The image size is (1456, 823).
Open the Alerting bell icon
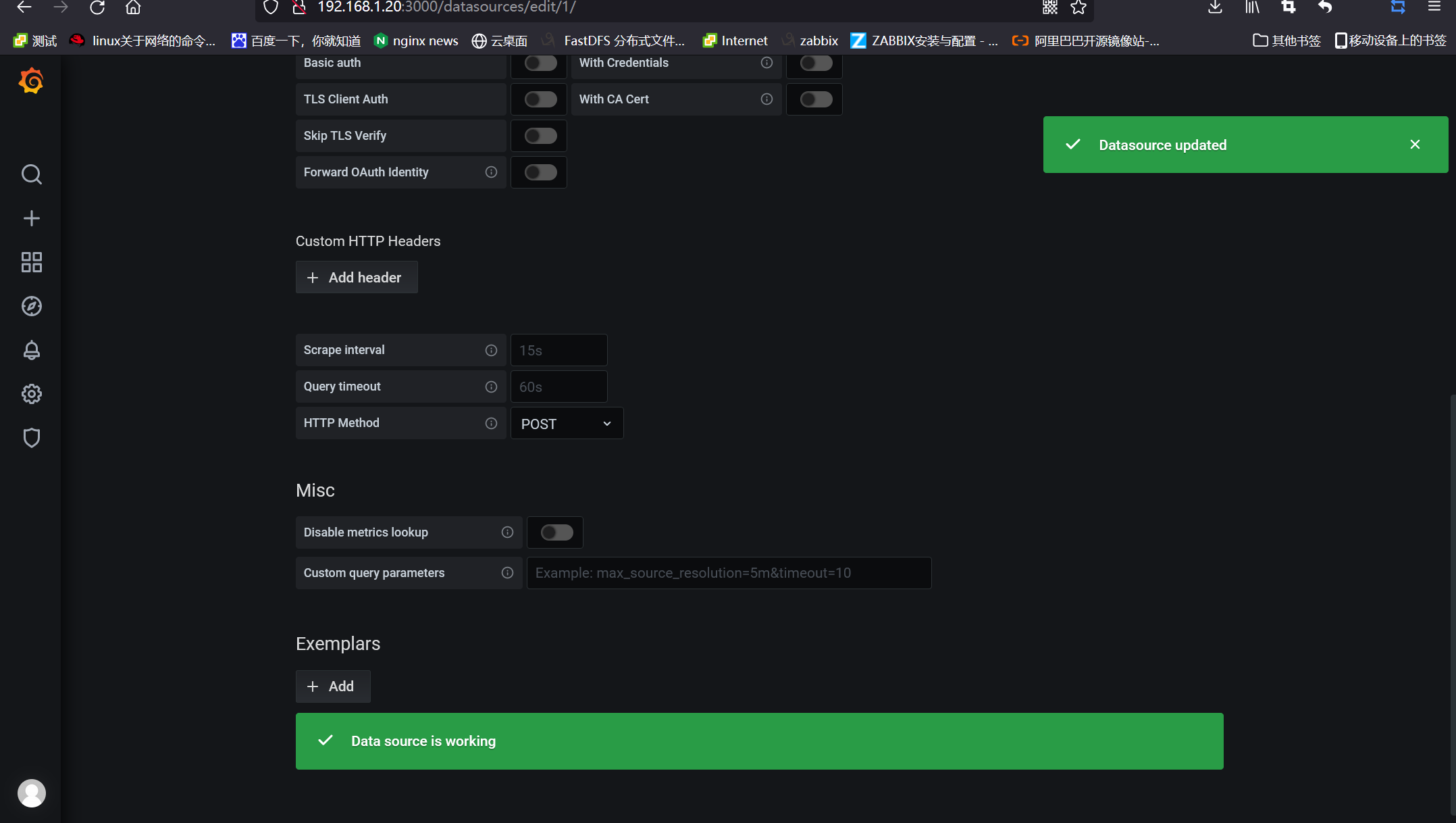pos(31,350)
